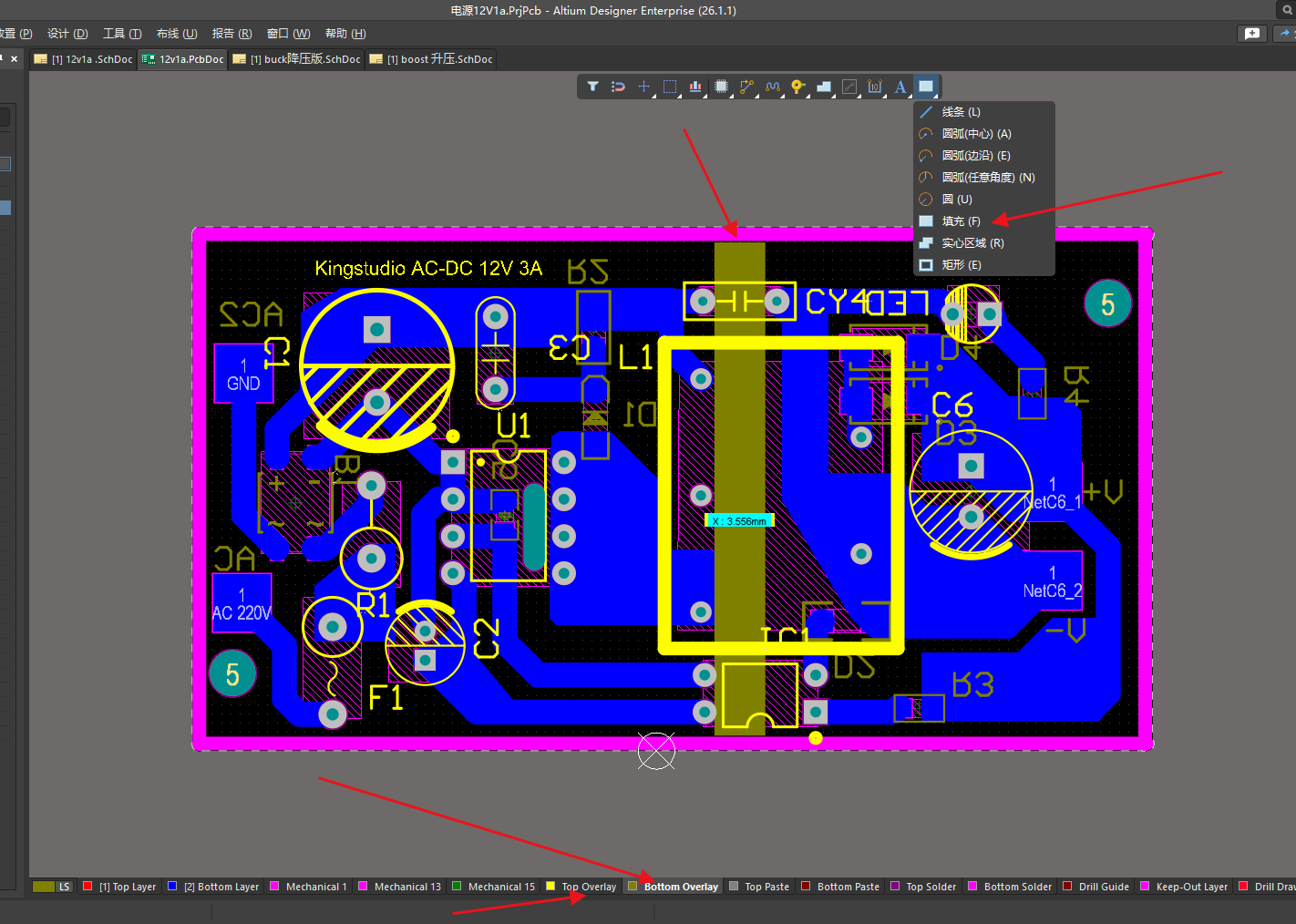This screenshot has height=924, width=1296.
Task: Click the polygon pour icon
Action: point(824,87)
